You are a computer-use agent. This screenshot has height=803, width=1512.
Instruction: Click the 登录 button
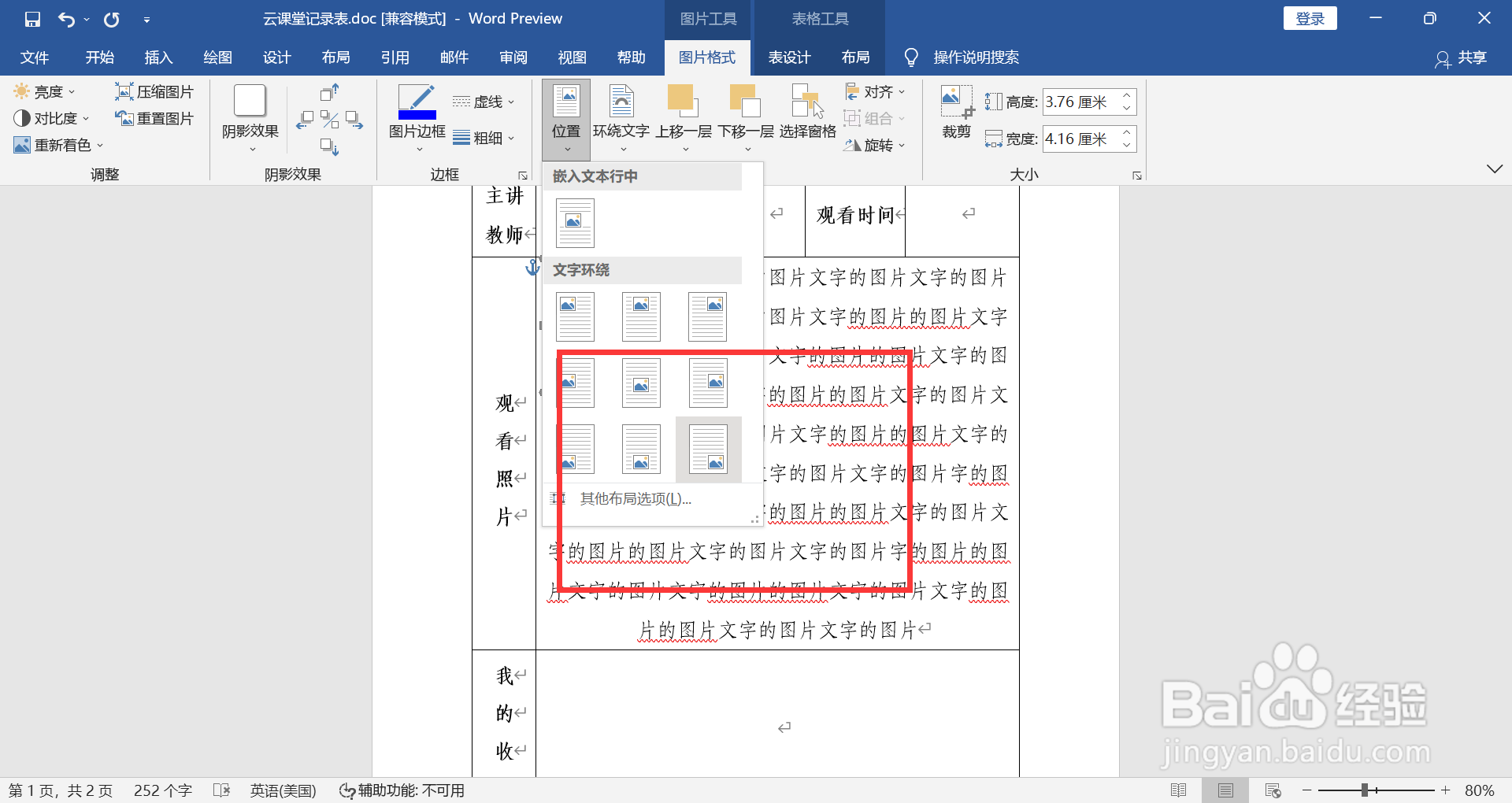pos(1309,17)
